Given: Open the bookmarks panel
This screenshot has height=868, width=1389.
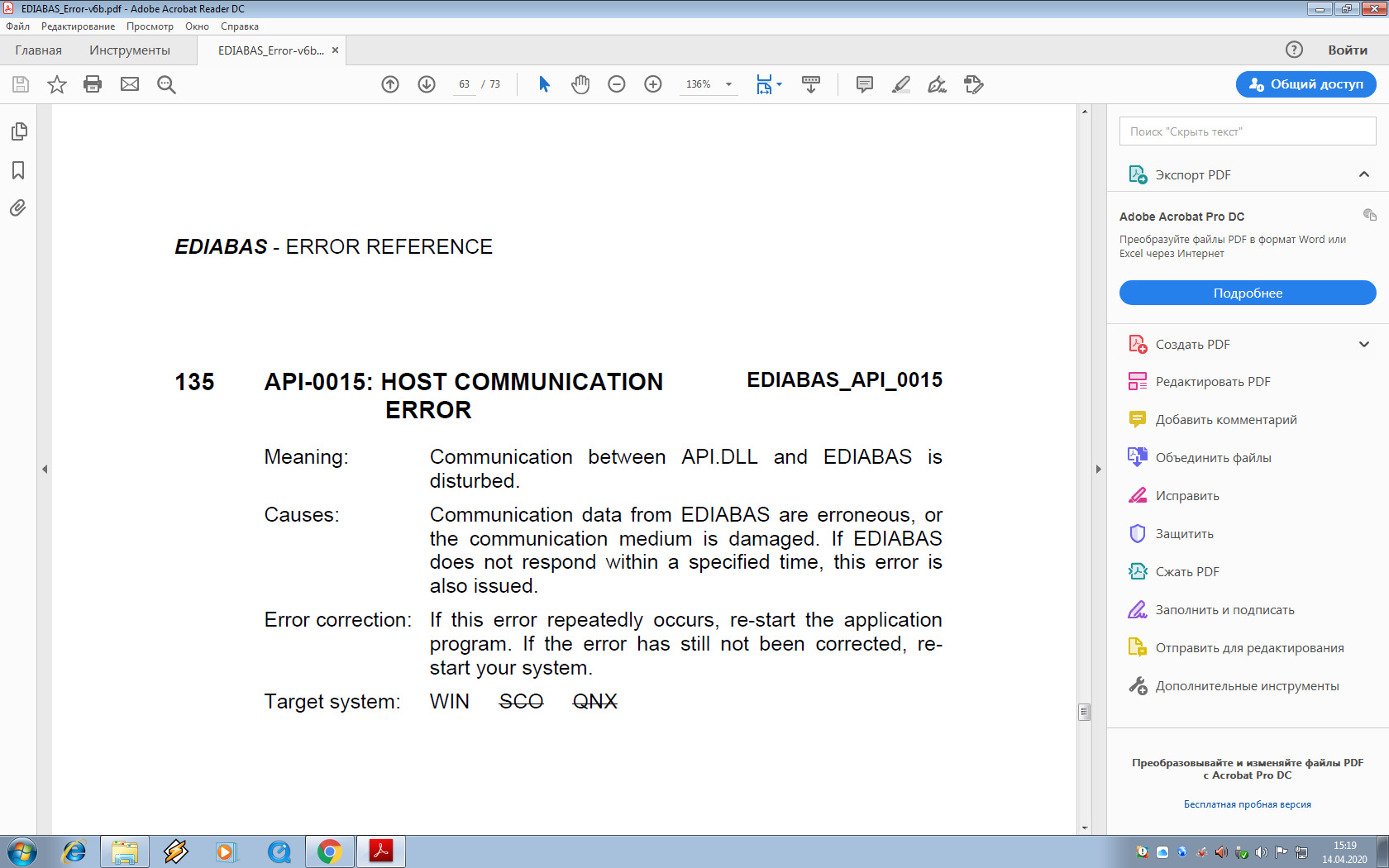Looking at the screenshot, I should pyautogui.click(x=18, y=170).
